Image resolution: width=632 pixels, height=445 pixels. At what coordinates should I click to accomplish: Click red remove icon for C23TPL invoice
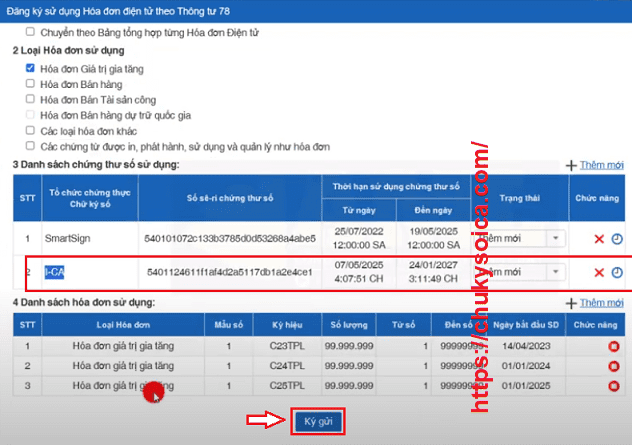click(613, 346)
